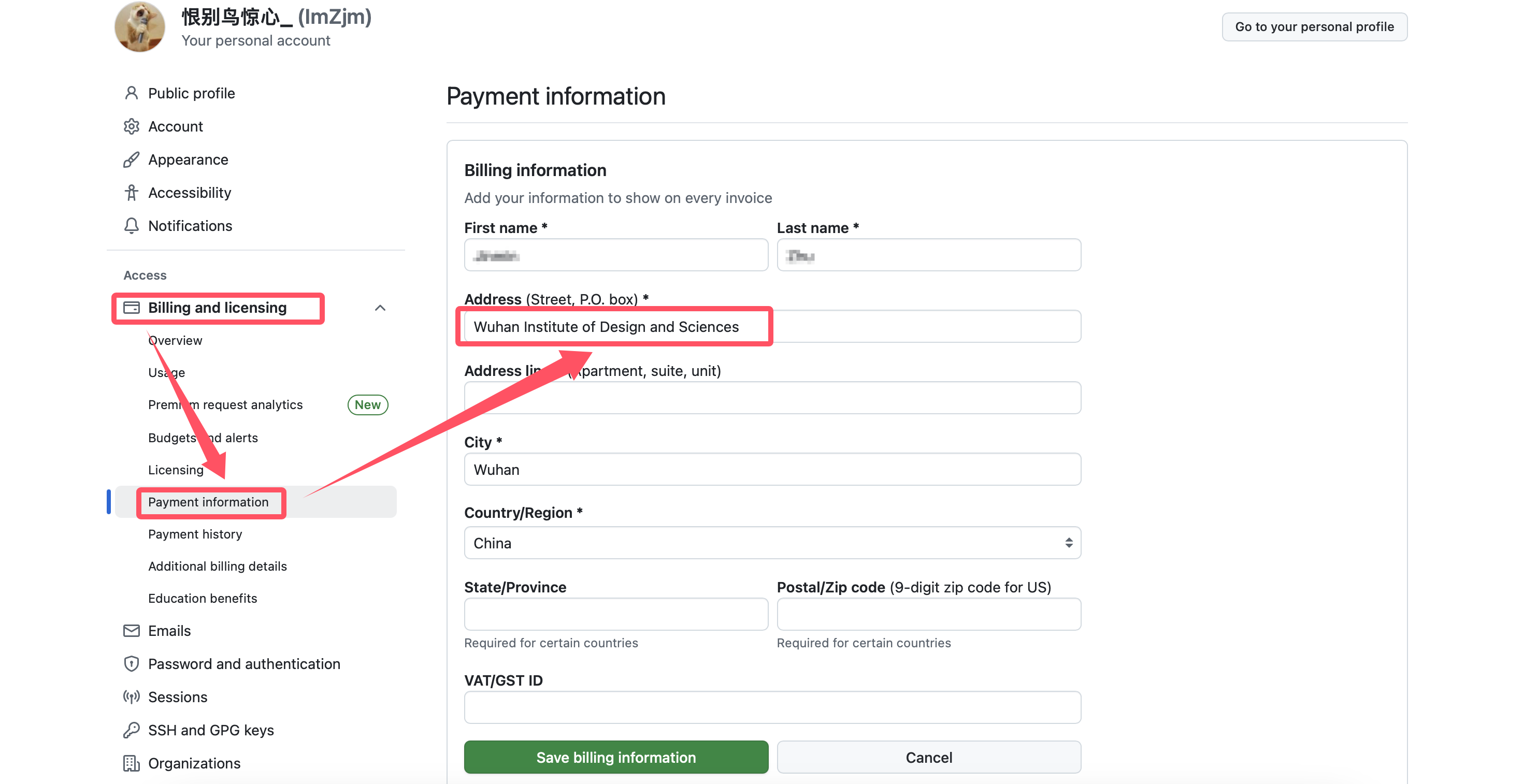Click the user avatar picture
The height and width of the screenshot is (784, 1523).
[x=139, y=27]
